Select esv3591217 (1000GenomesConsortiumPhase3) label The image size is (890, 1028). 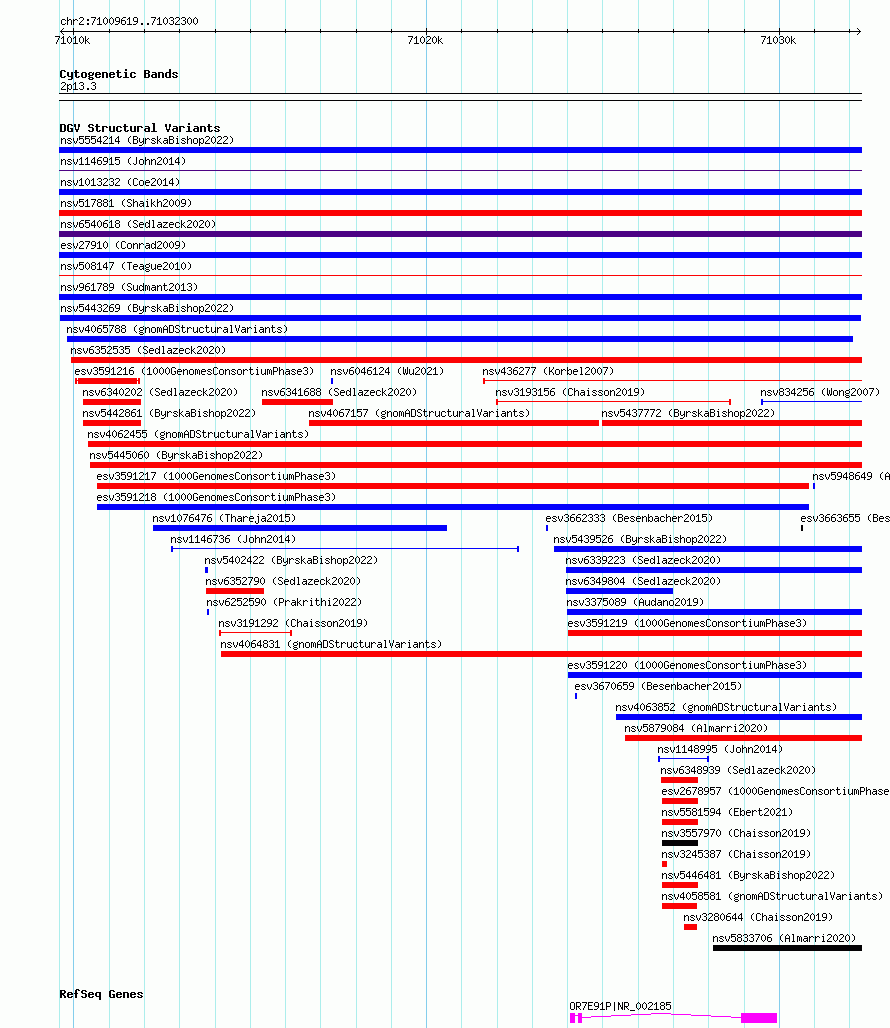coord(216,476)
